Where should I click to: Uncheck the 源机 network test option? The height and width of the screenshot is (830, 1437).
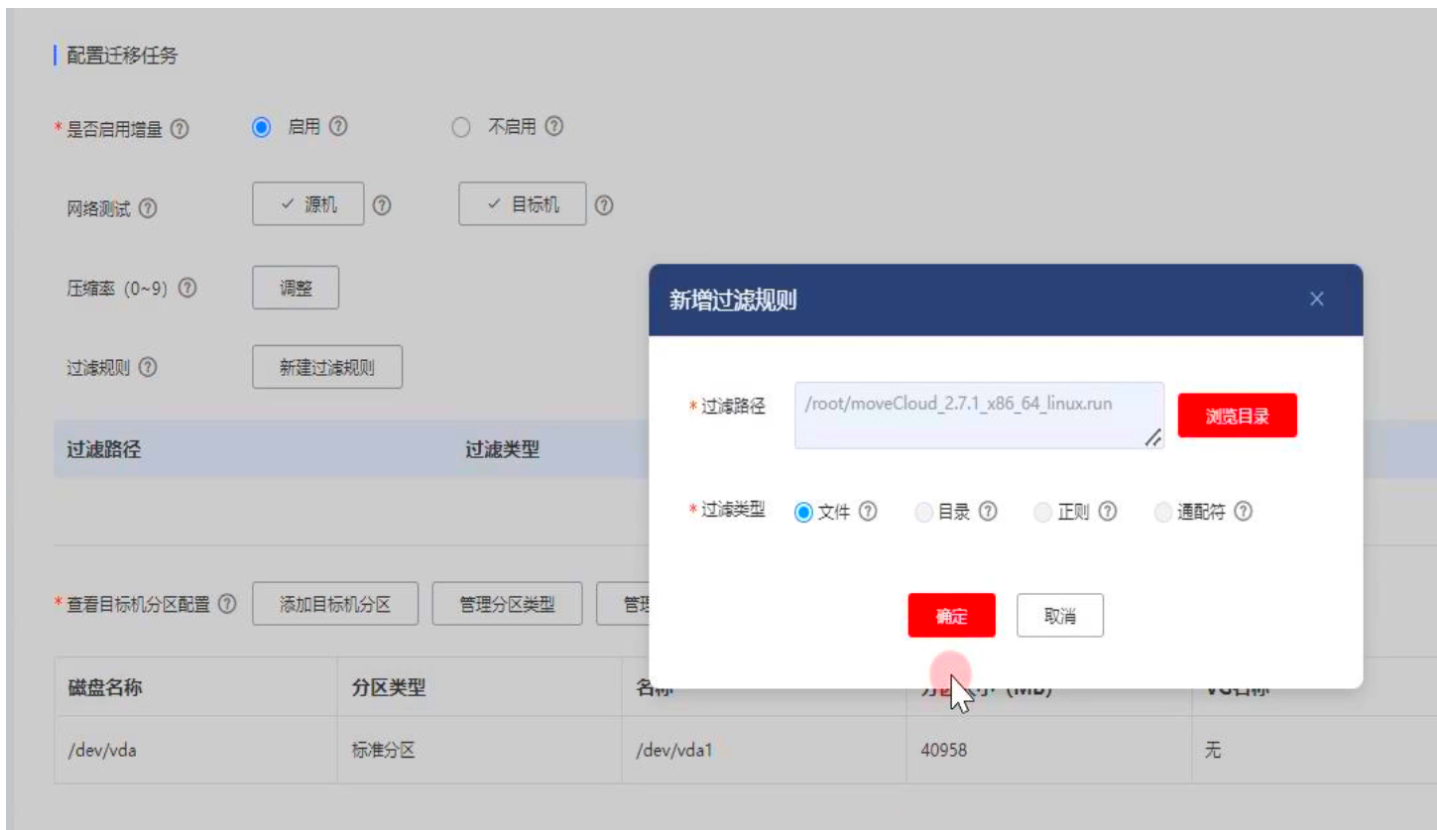(x=310, y=206)
